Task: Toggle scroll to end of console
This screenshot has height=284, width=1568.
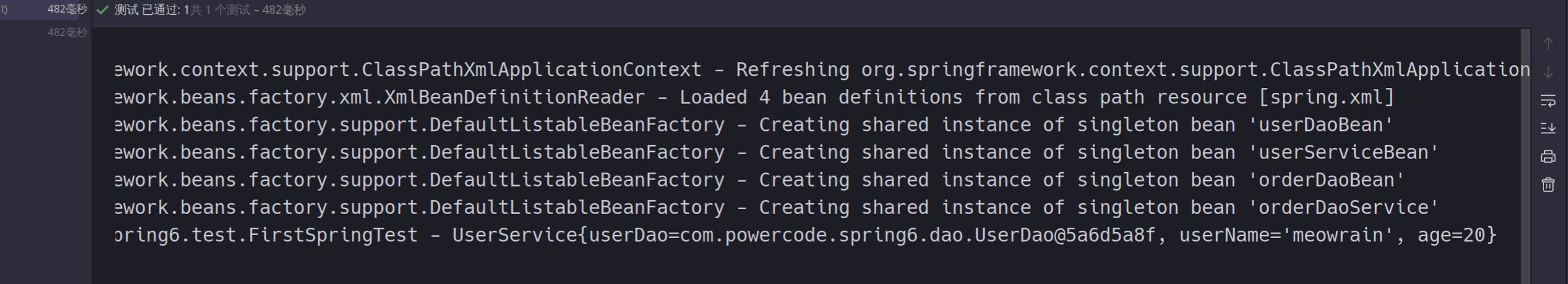Action: (x=1548, y=128)
